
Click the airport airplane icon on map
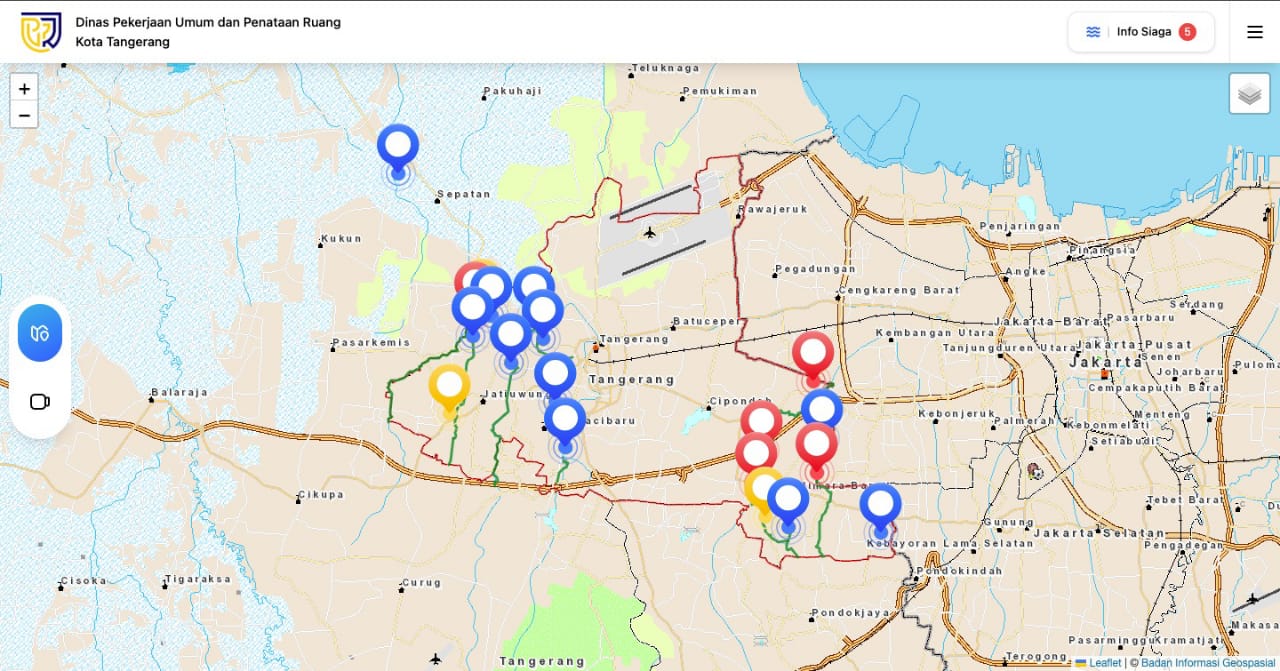(x=651, y=233)
